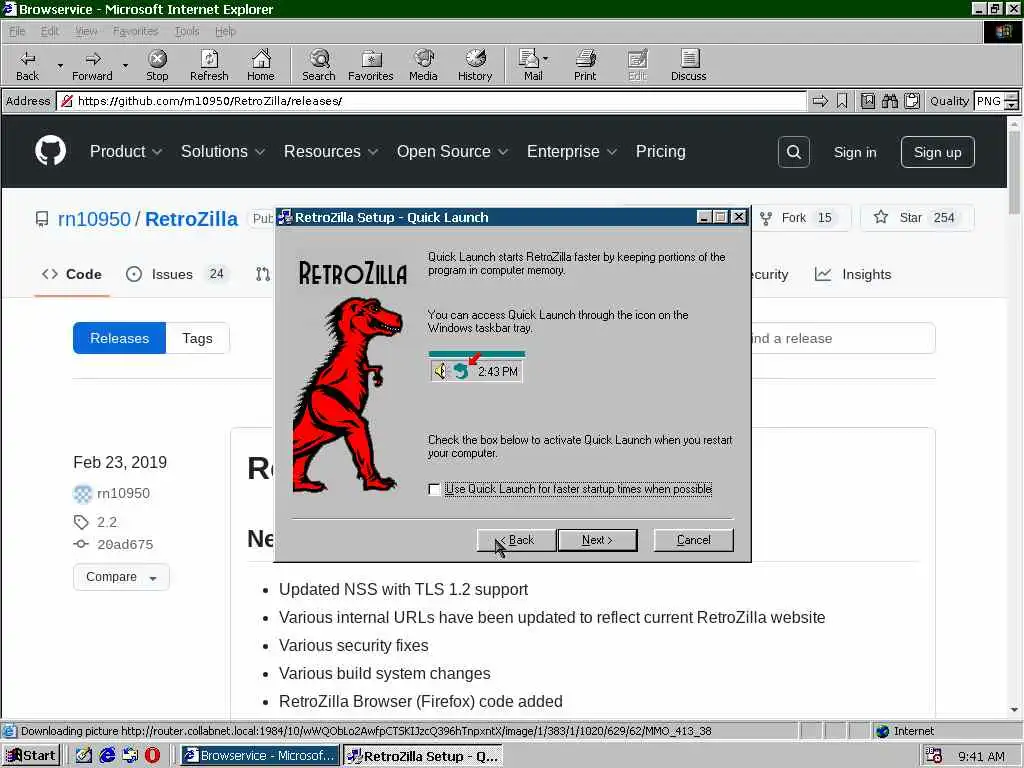Print the page via Print icon
1024x768 pixels.
585,65
